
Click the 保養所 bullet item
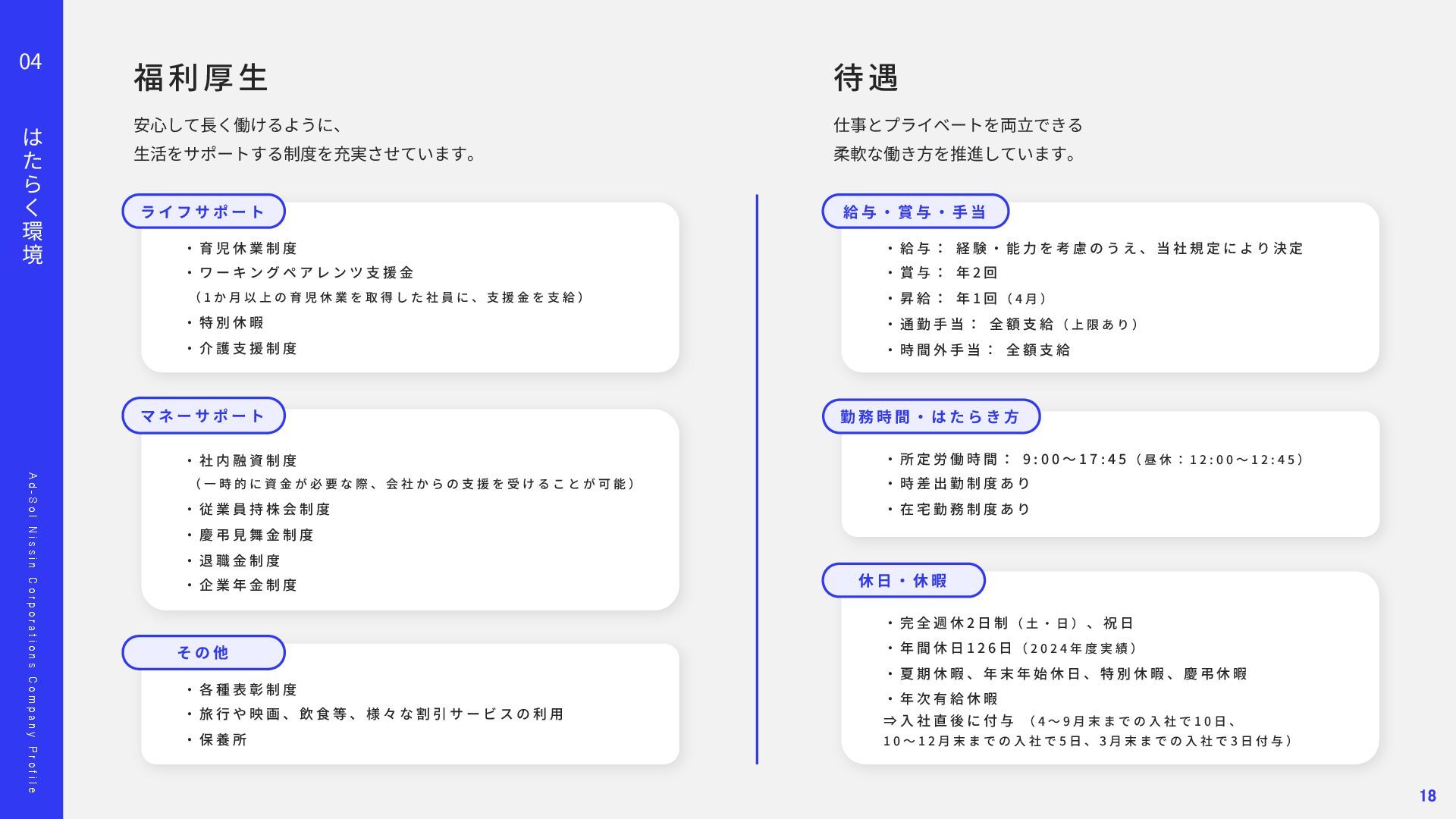[223, 740]
